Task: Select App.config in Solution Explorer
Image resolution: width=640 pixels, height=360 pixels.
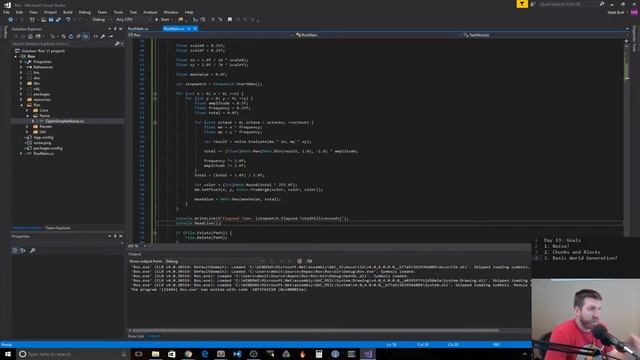Action: coord(44,138)
